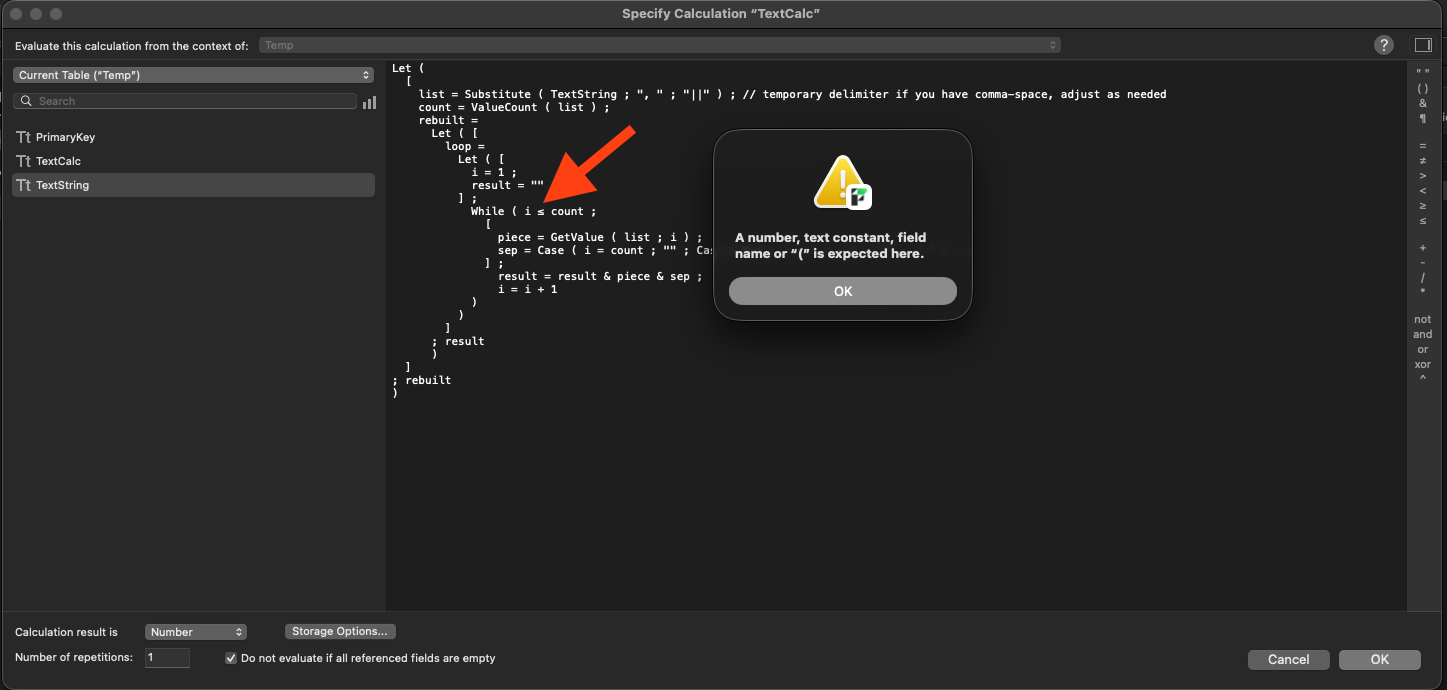Viewport: 1447px width, 690px height.
Task: Expand the evaluation context Temp dropdown
Action: point(659,45)
